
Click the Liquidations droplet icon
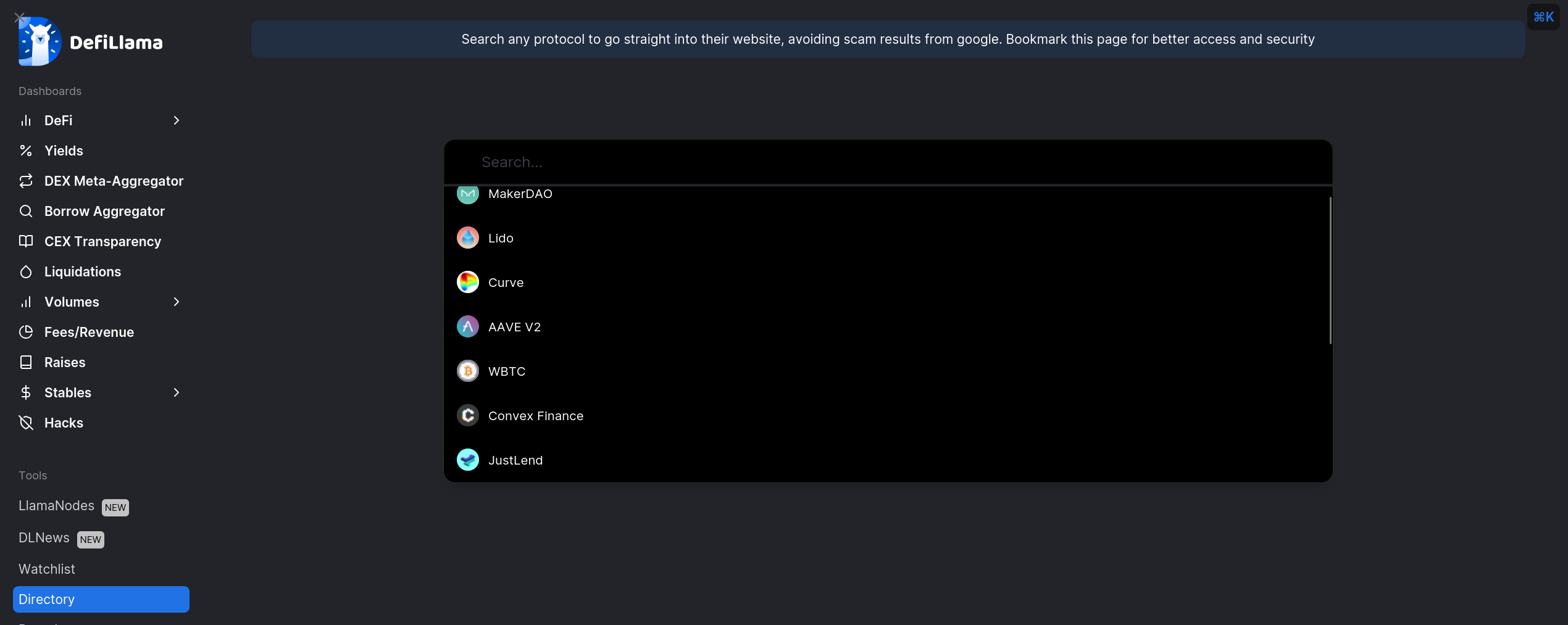point(26,271)
